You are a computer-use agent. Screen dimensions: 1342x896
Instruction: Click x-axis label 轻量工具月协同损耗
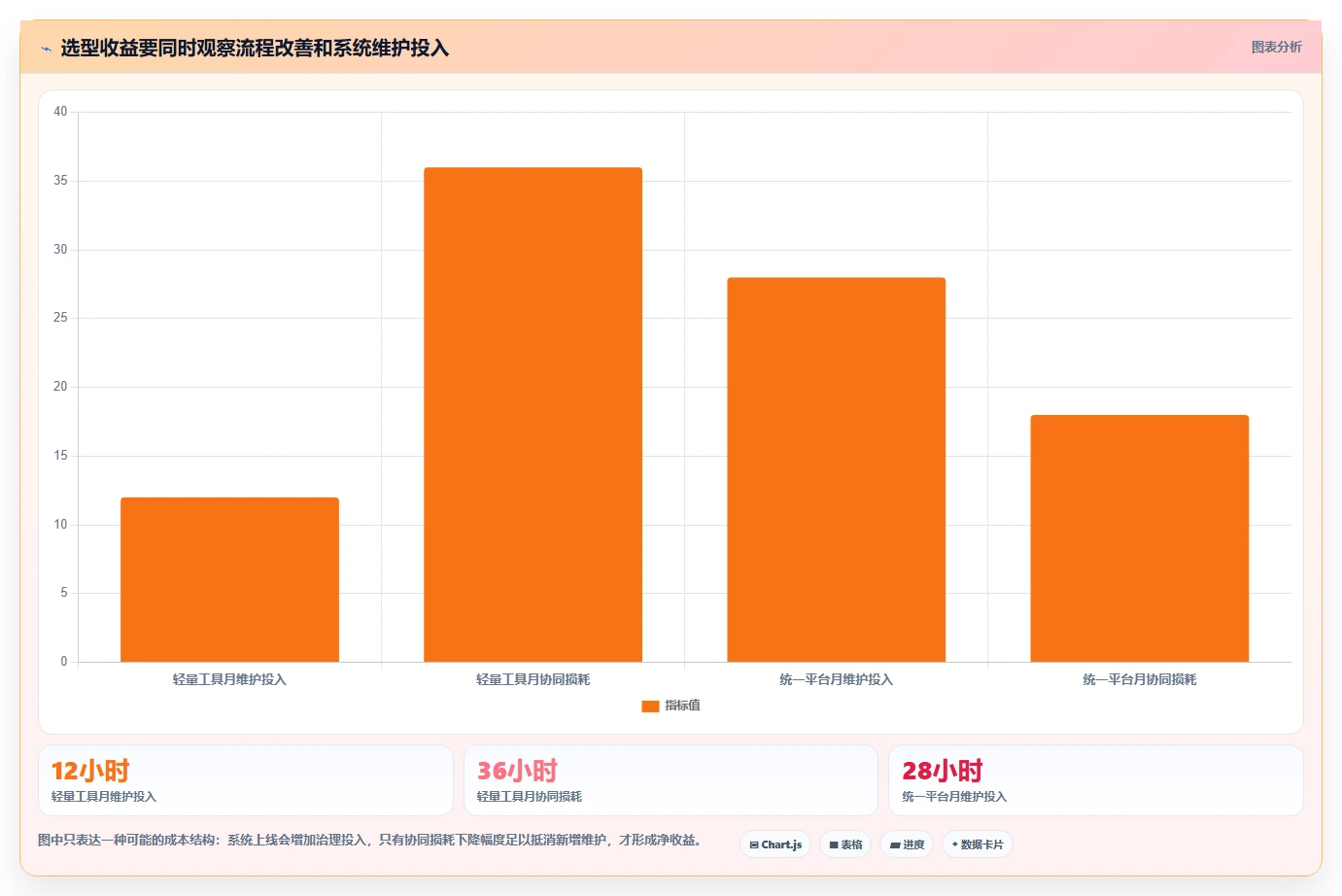533,679
